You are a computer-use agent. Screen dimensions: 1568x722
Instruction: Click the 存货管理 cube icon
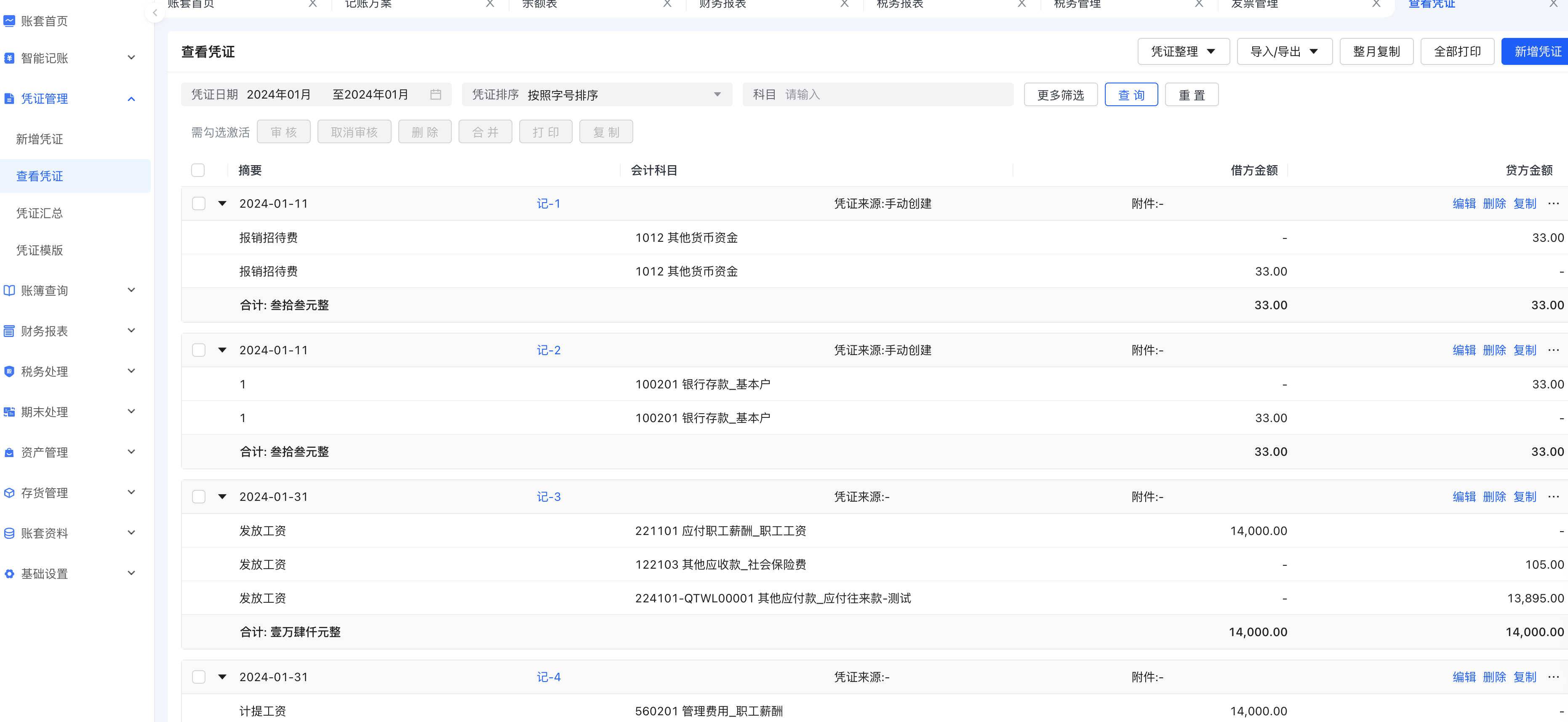[x=9, y=492]
